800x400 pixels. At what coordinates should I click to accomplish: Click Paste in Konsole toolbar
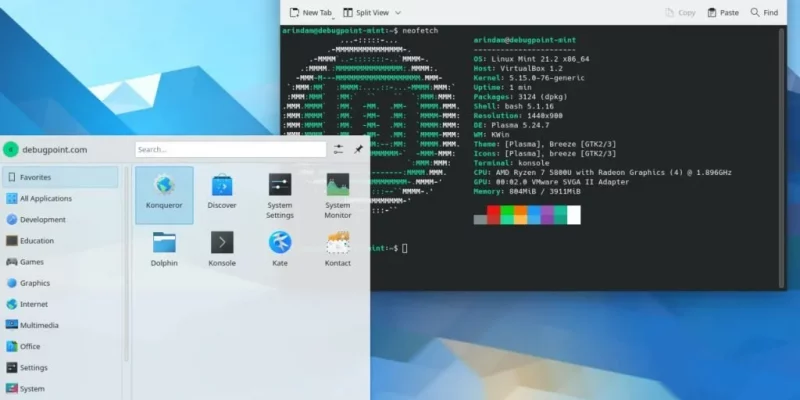(x=723, y=13)
